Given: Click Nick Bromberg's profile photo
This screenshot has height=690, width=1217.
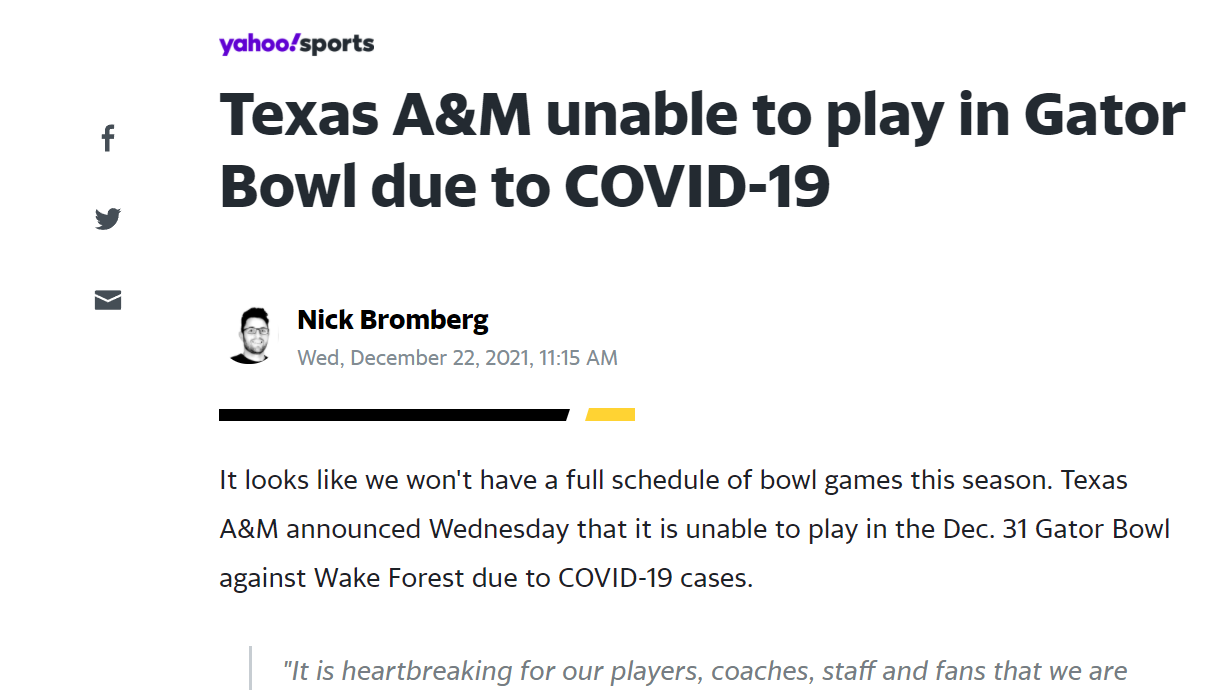Looking at the screenshot, I should coord(248,336).
